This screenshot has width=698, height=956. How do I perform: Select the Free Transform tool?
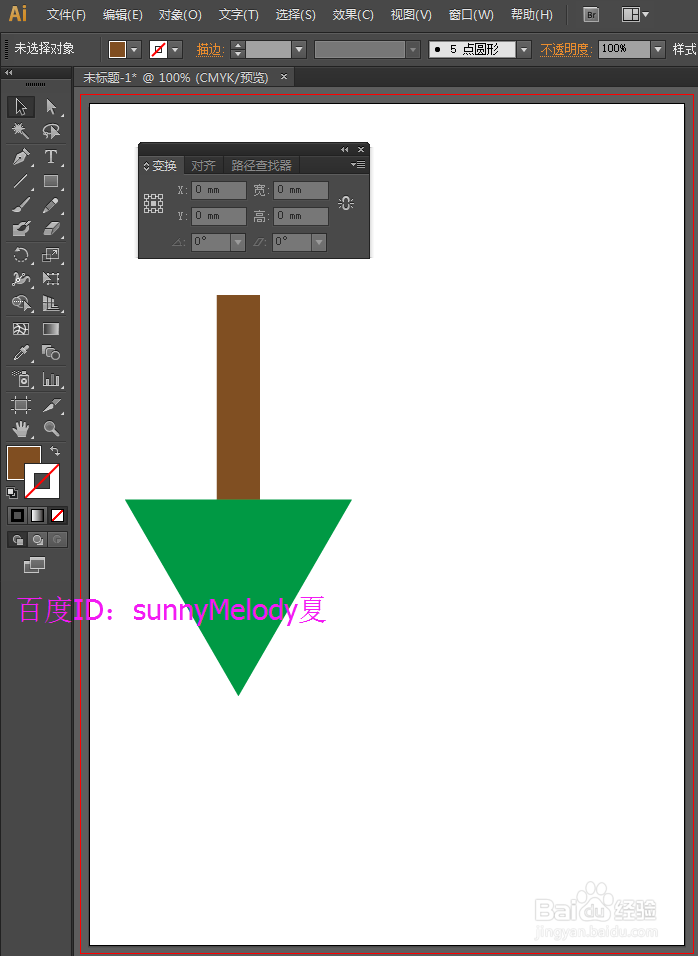pyautogui.click(x=51, y=279)
